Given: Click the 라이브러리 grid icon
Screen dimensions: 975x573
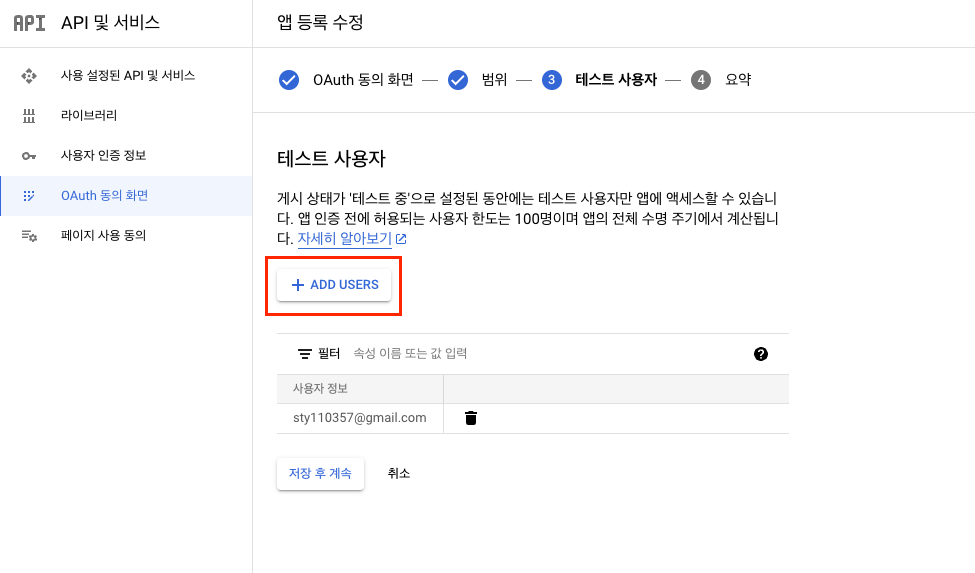Looking at the screenshot, I should coord(29,116).
